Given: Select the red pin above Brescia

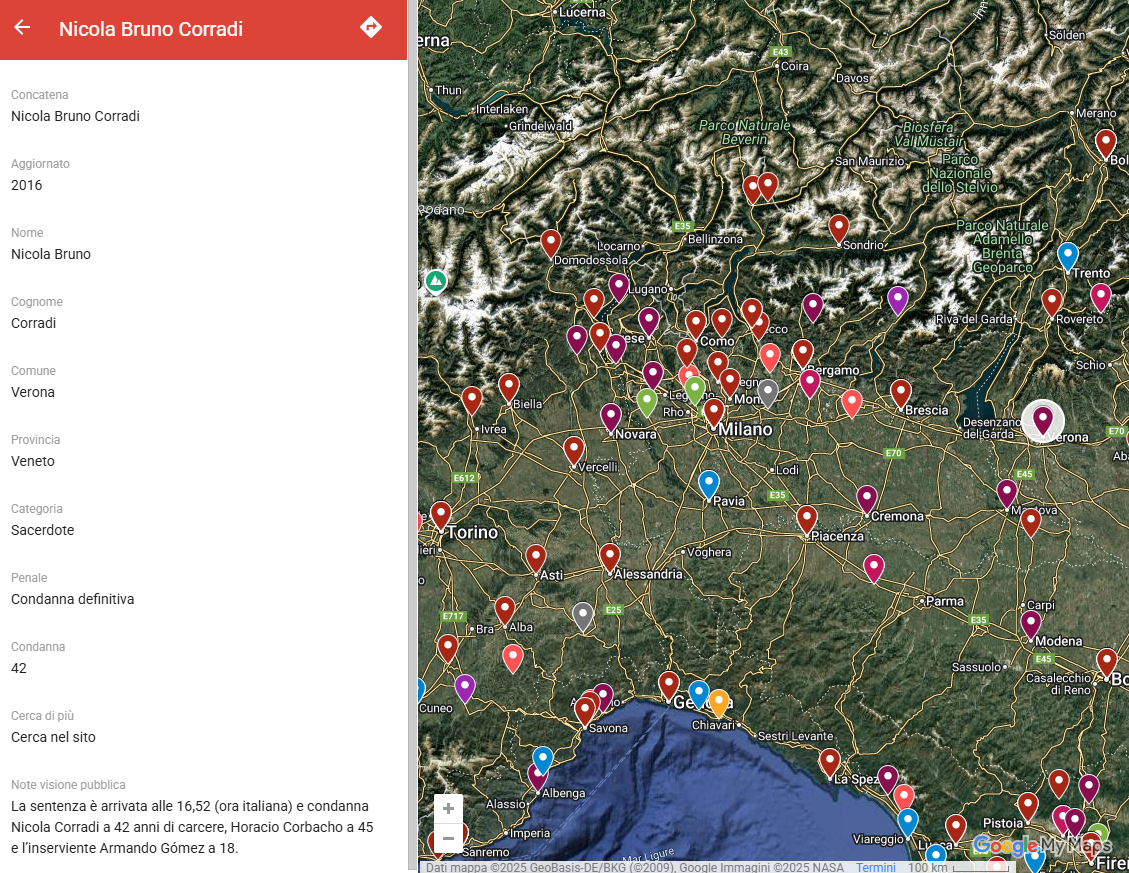Looking at the screenshot, I should tap(901, 393).
